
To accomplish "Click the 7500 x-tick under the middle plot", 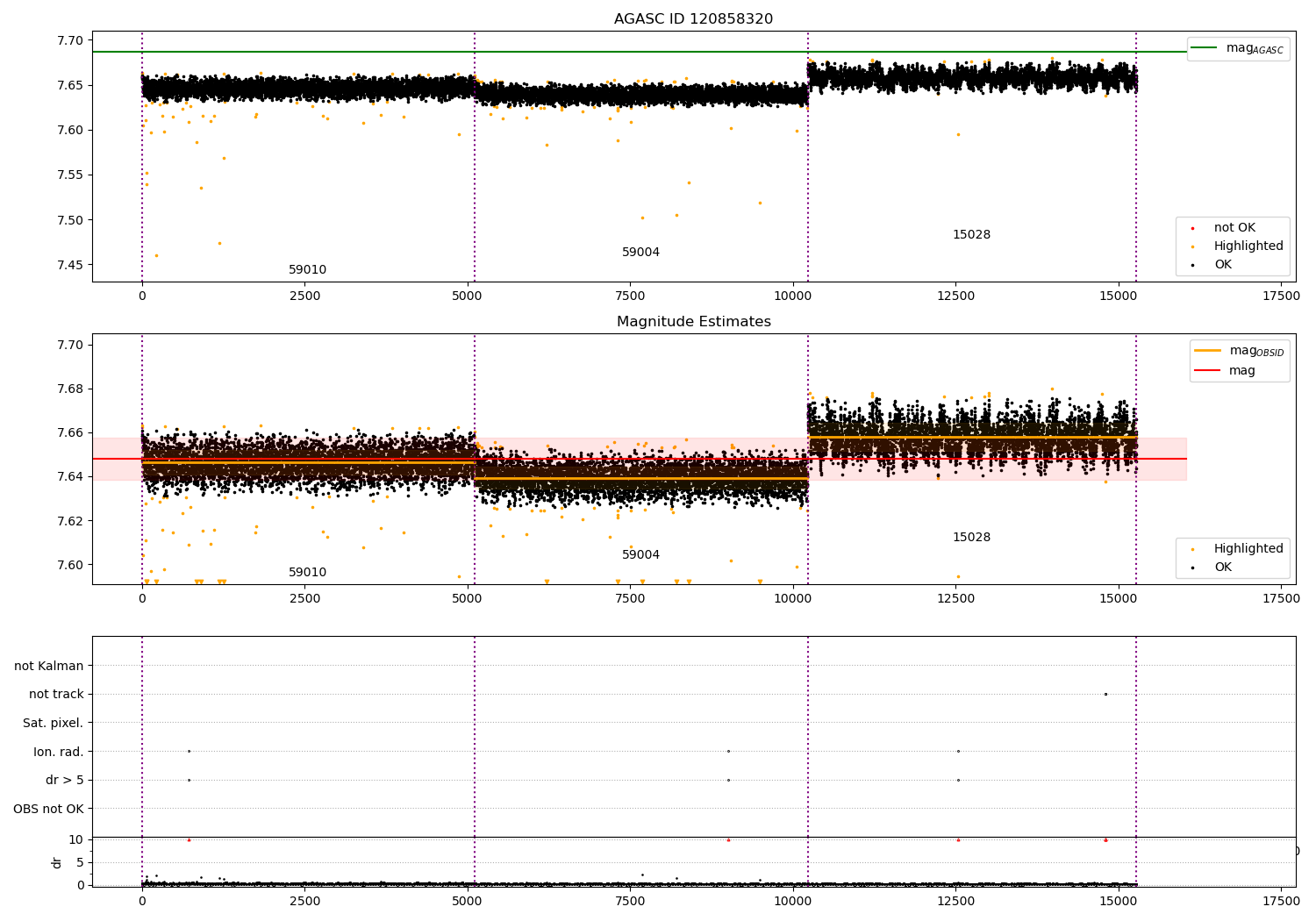I will point(630,599).
